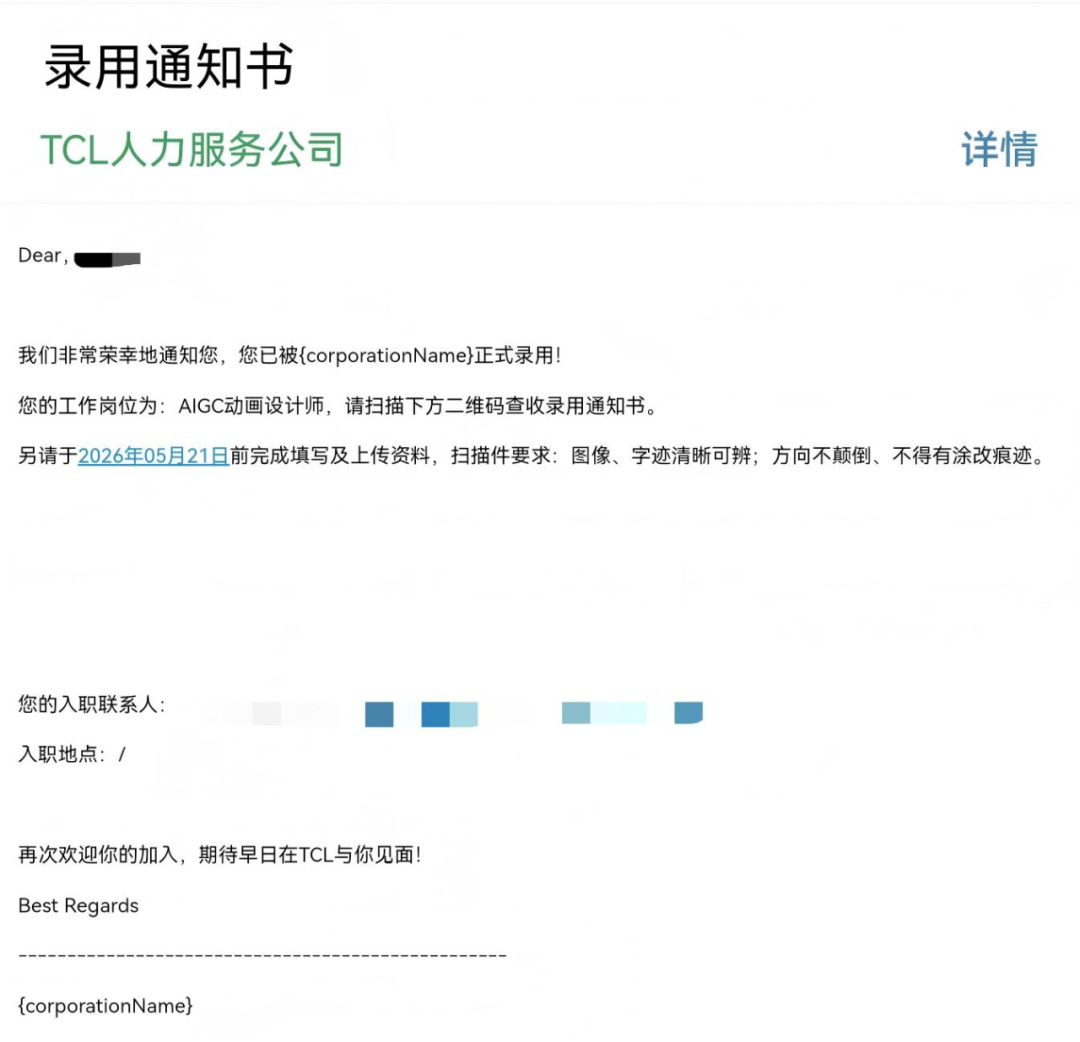Screen dimensions: 1080x1042
Task: Click the 入职地点 line
Action: tap(72, 754)
